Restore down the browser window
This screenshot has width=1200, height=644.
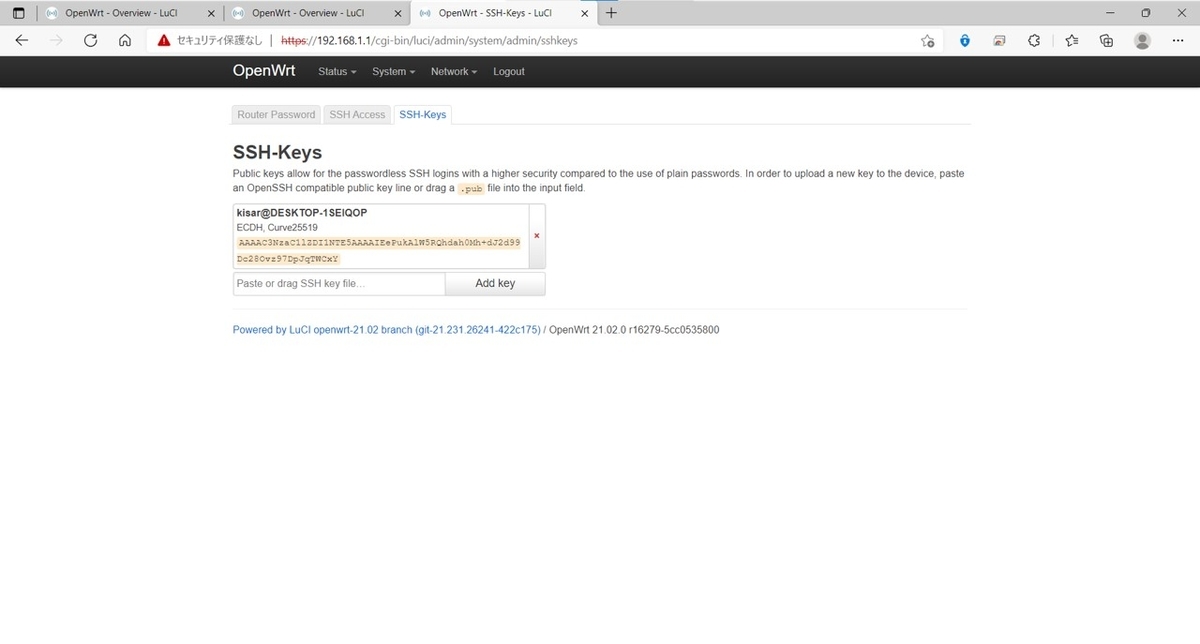click(x=1146, y=13)
